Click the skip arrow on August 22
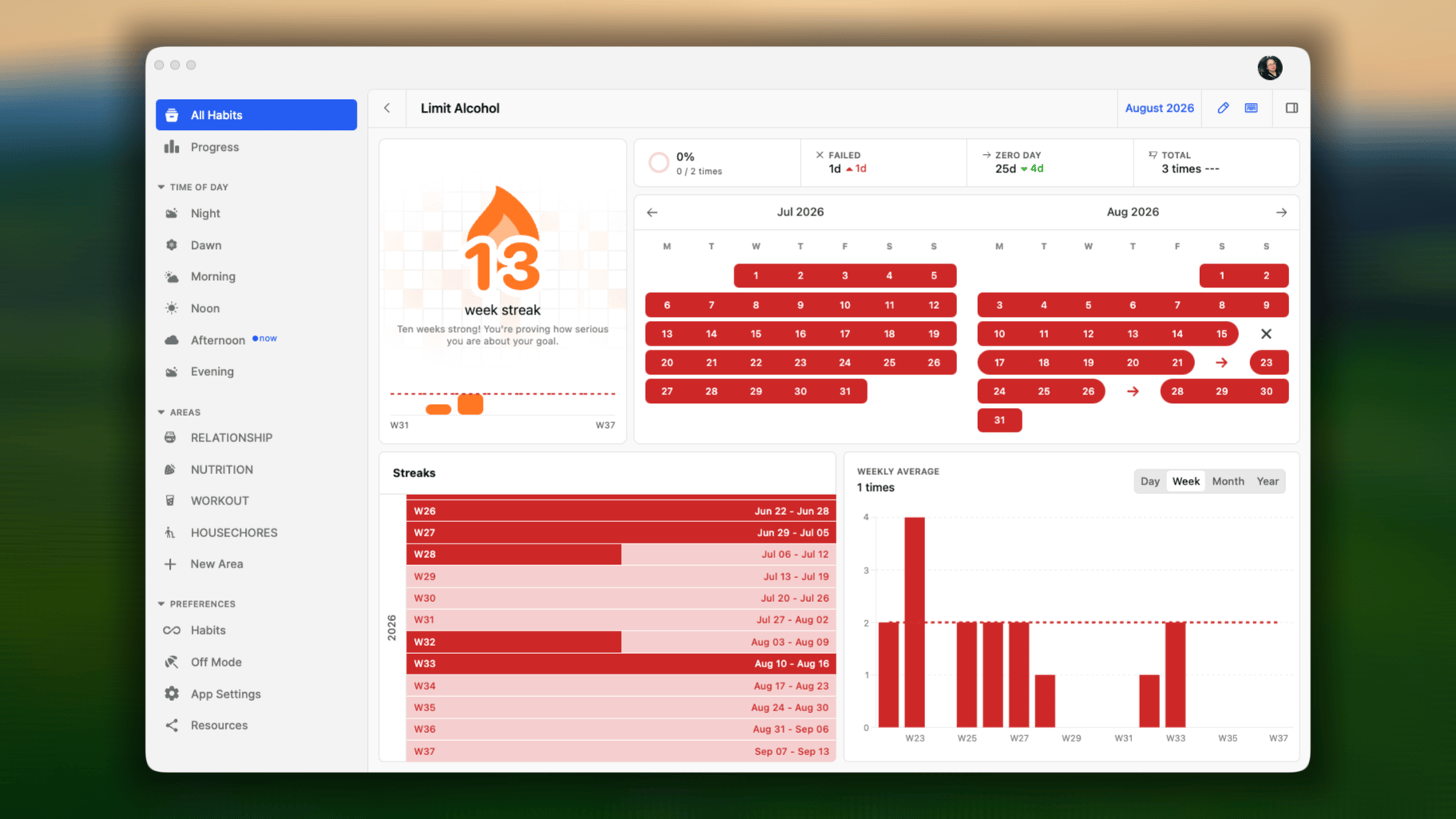The image size is (1456, 819). pyautogui.click(x=1221, y=362)
